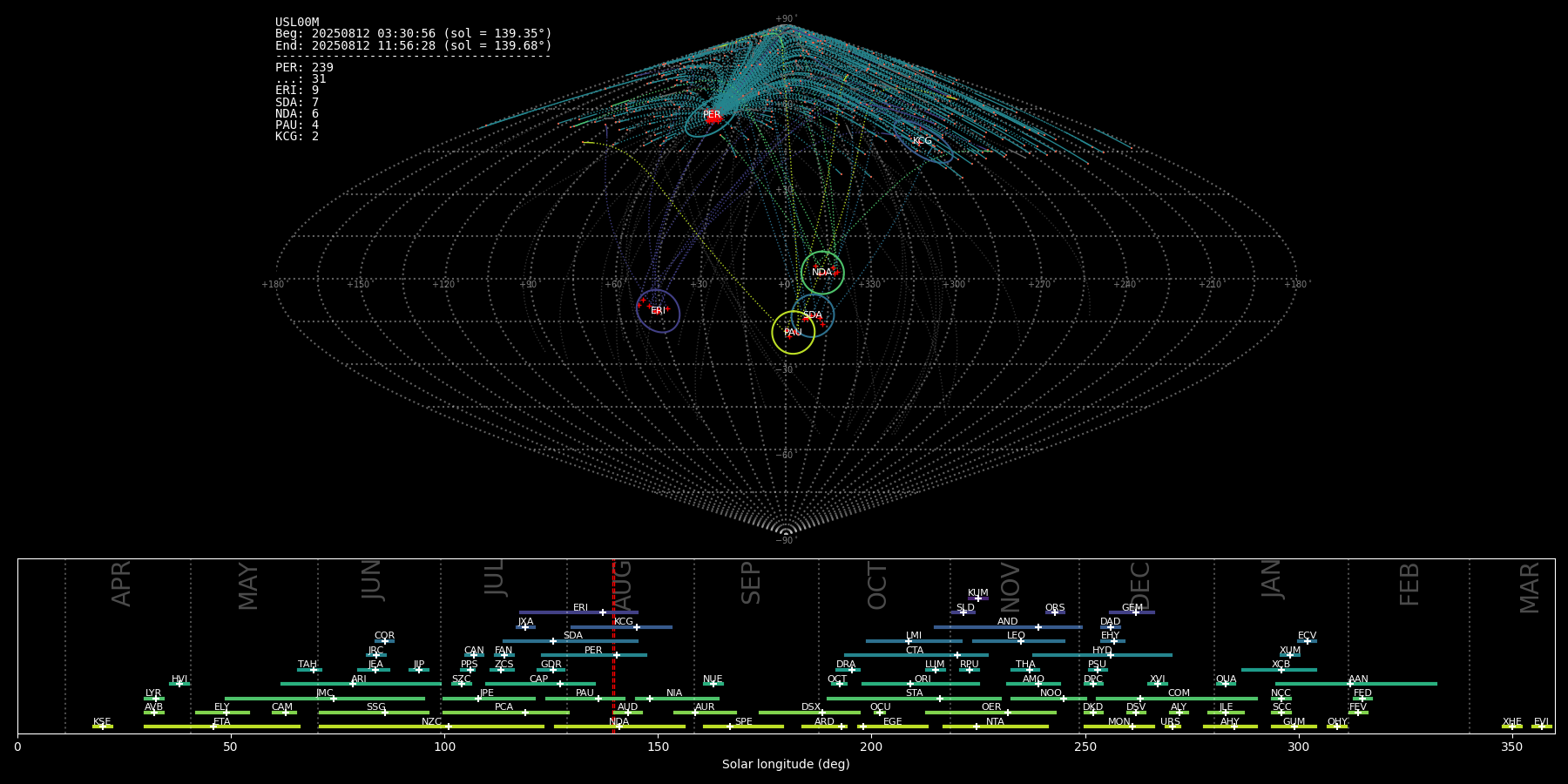Select the QUA shower bar in timeline

(x=1227, y=684)
